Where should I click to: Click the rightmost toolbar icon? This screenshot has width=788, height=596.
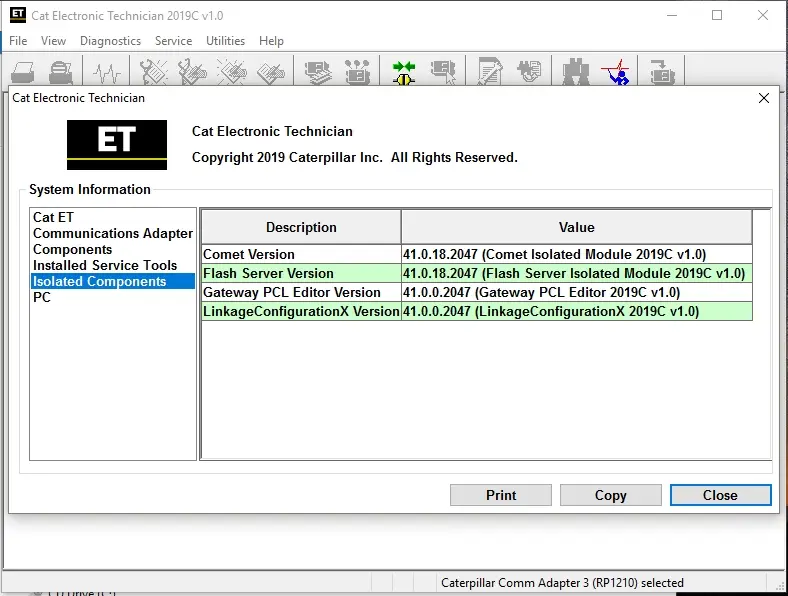661,72
